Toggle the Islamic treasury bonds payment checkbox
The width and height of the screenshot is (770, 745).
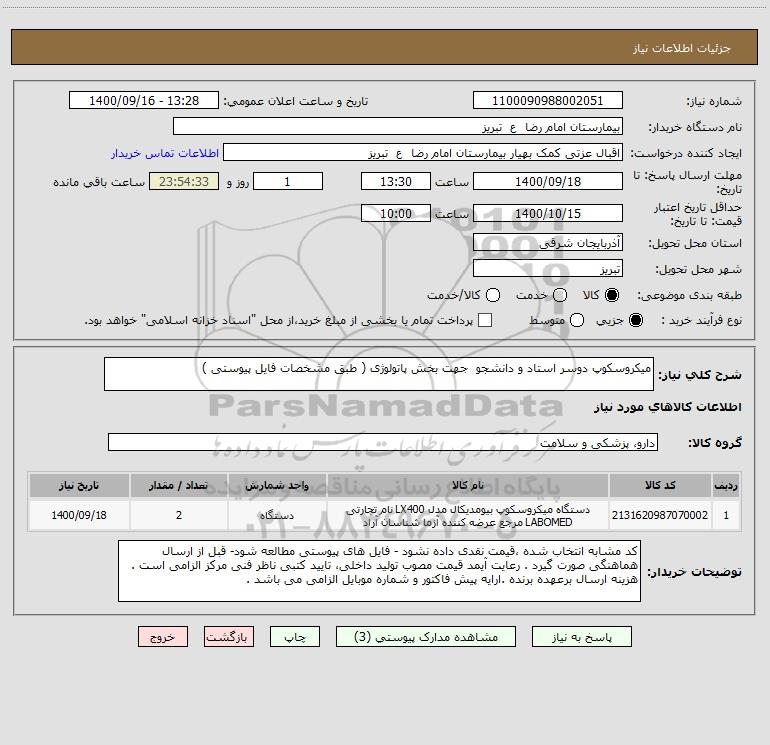[x=485, y=320]
